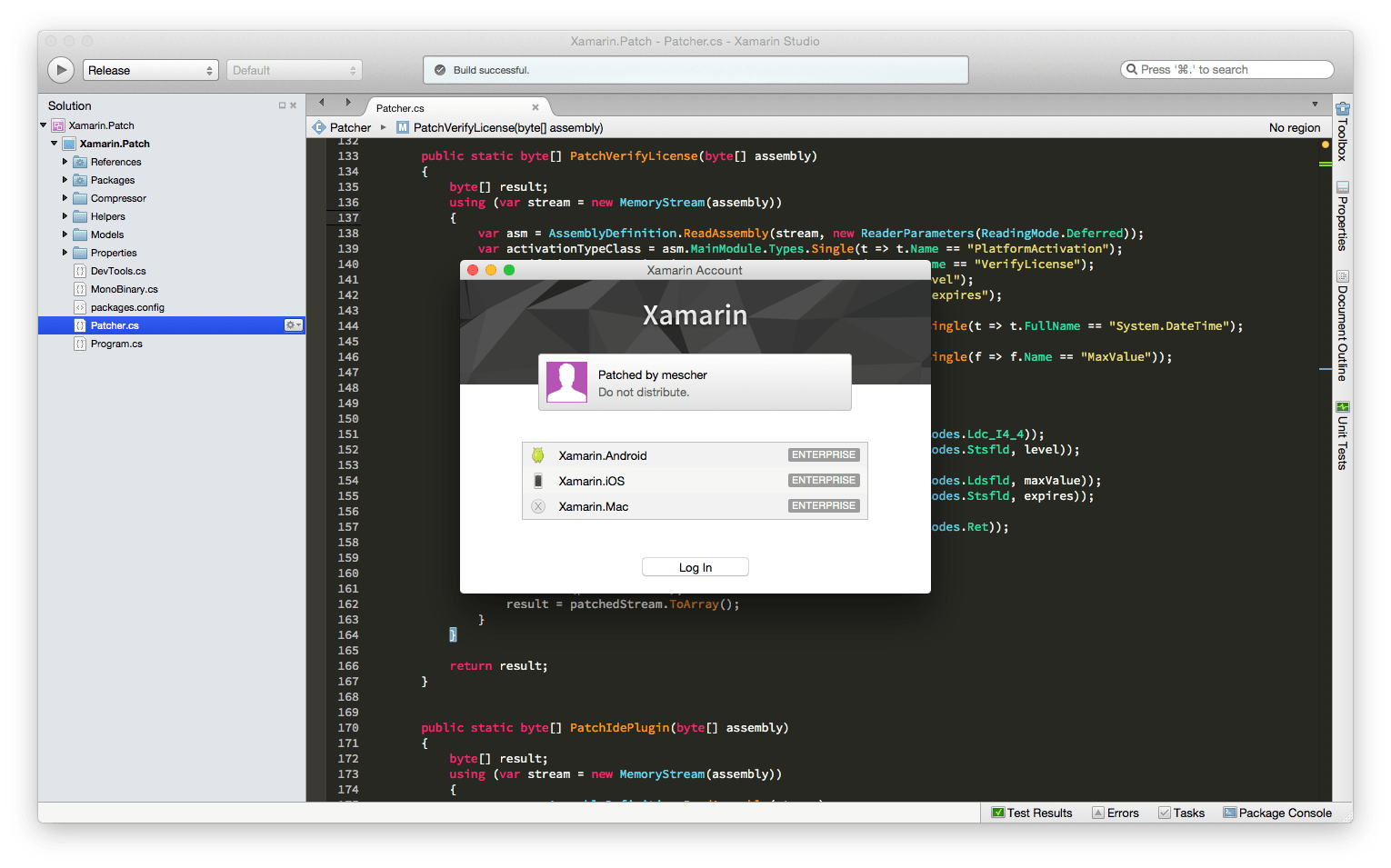Viewport: 1391px width, 868px height.
Task: Select the Packages folder icon
Action: coord(80,180)
